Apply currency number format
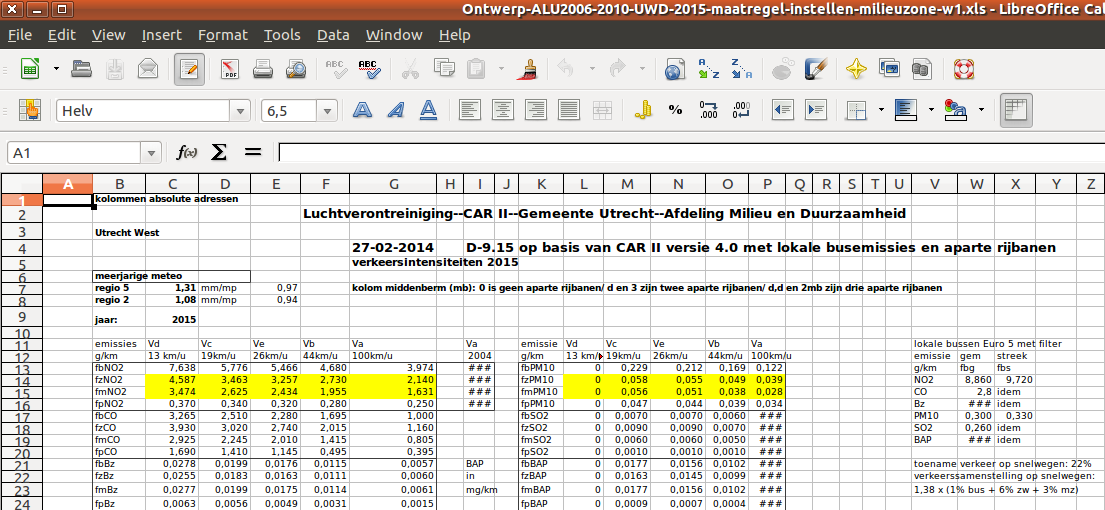Screen dimensions: 1105x510 point(642,110)
